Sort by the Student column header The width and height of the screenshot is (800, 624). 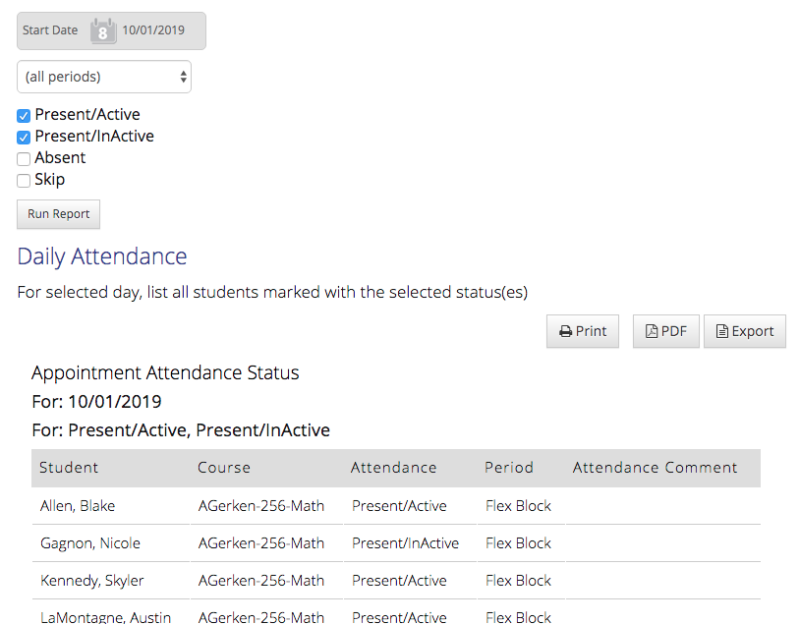tap(70, 467)
